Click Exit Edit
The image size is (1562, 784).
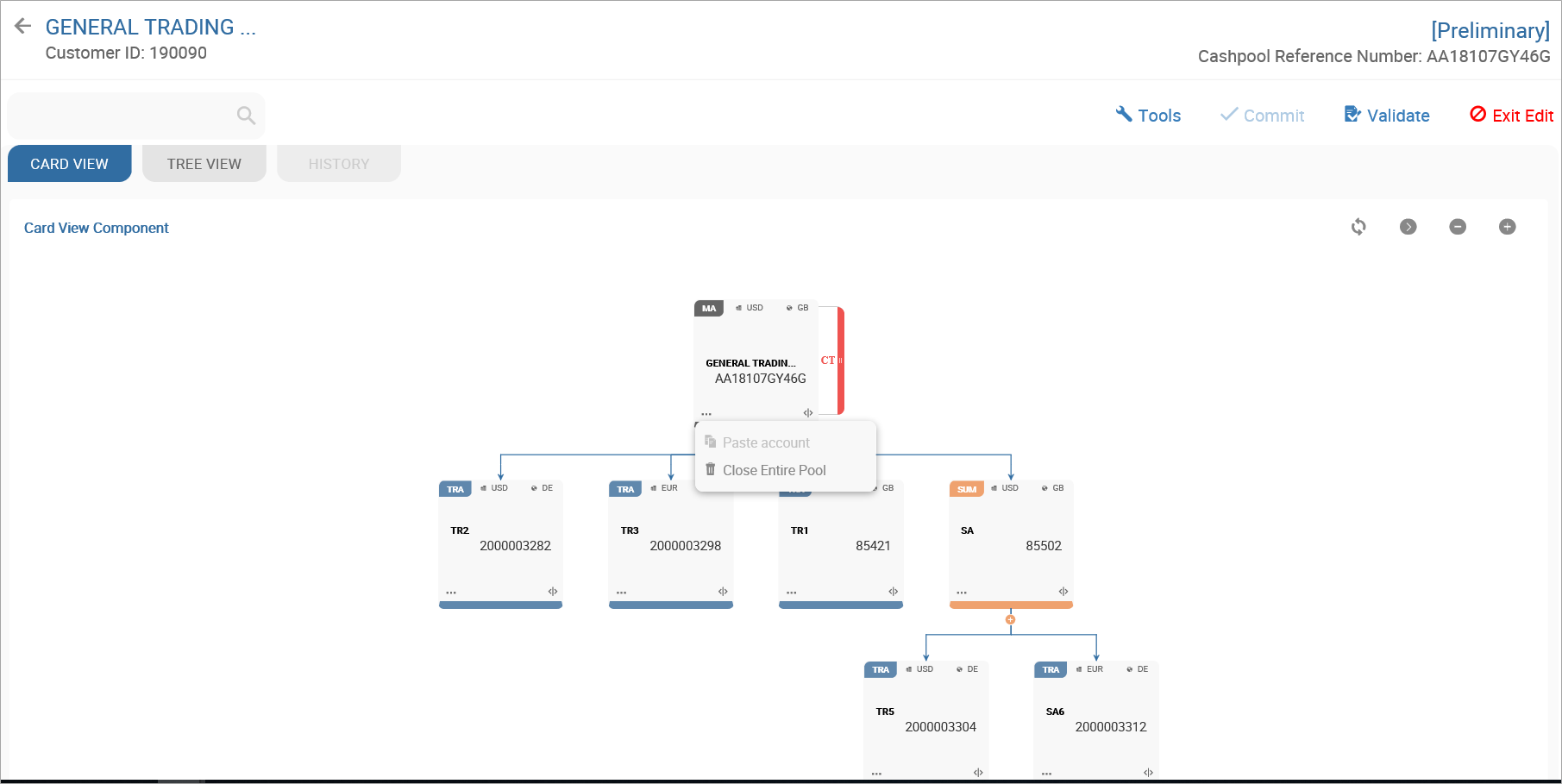click(1512, 116)
